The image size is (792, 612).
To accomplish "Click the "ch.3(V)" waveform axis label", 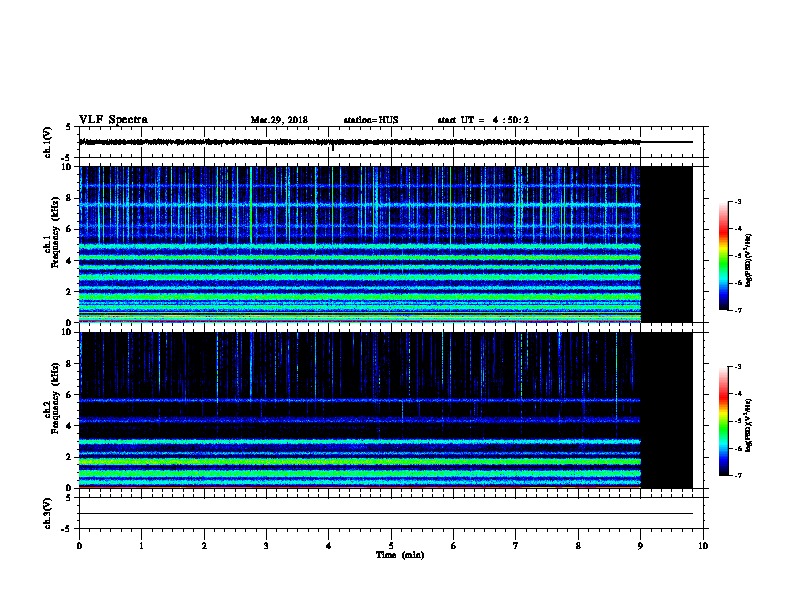I will 47,514.
